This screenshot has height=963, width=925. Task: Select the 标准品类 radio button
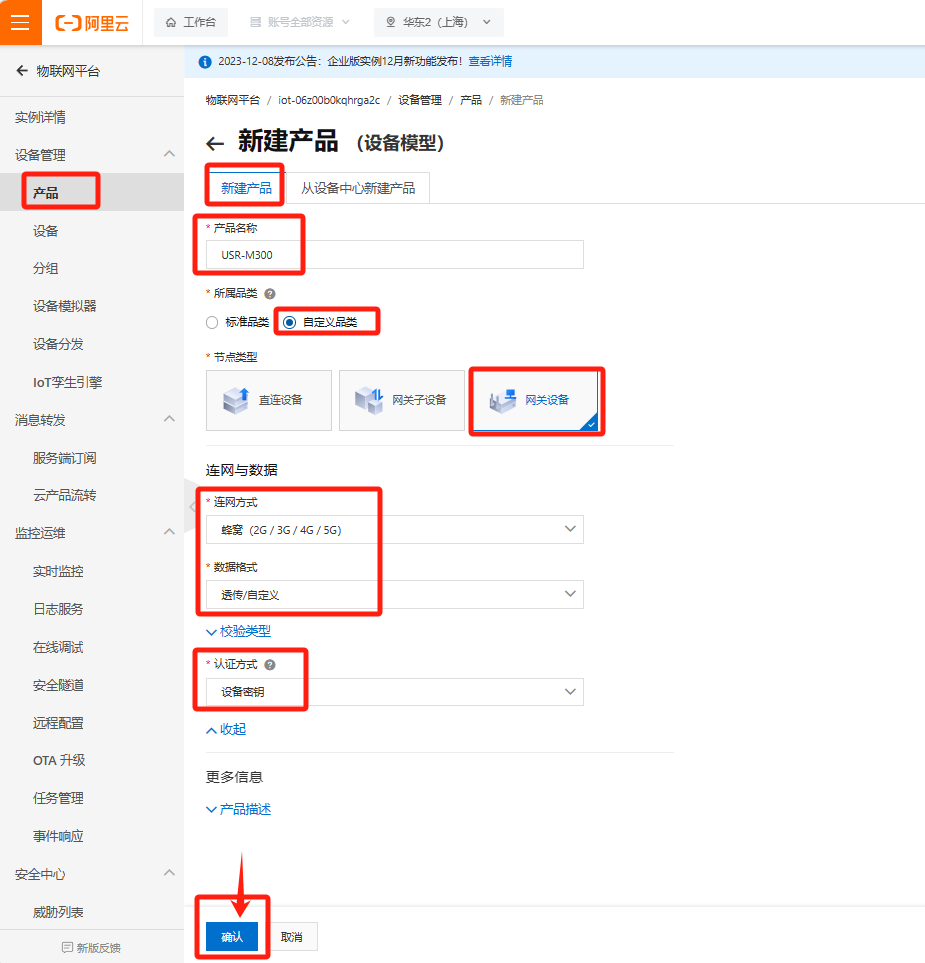(x=212, y=322)
